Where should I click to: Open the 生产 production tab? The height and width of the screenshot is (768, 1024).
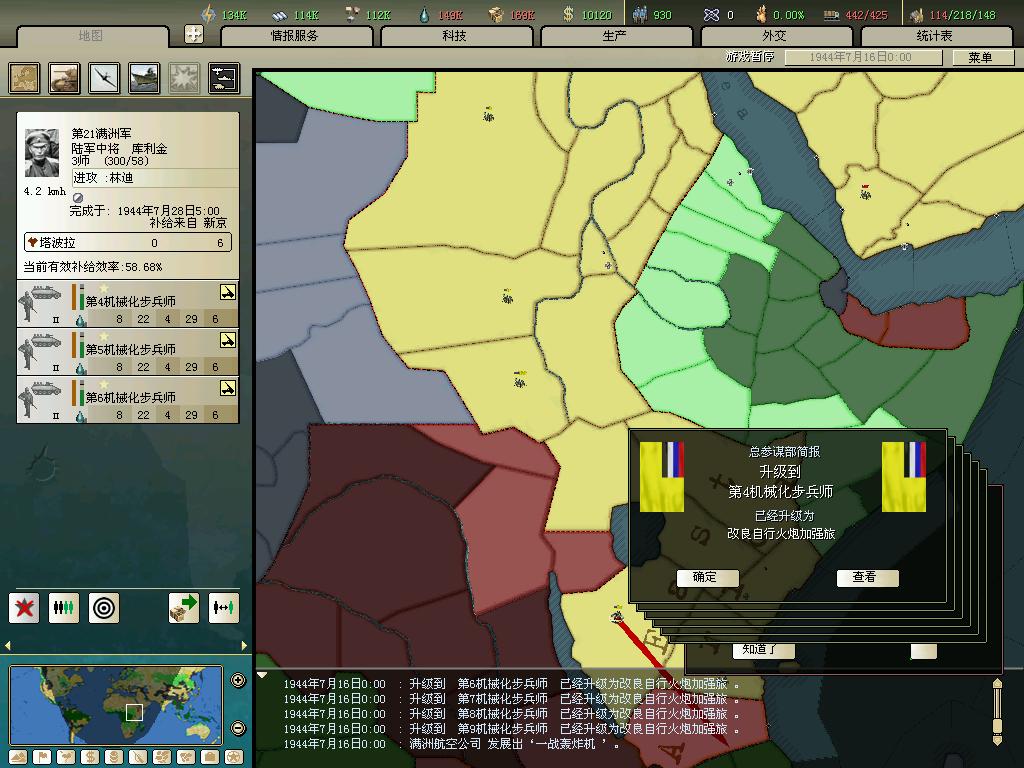coord(615,36)
